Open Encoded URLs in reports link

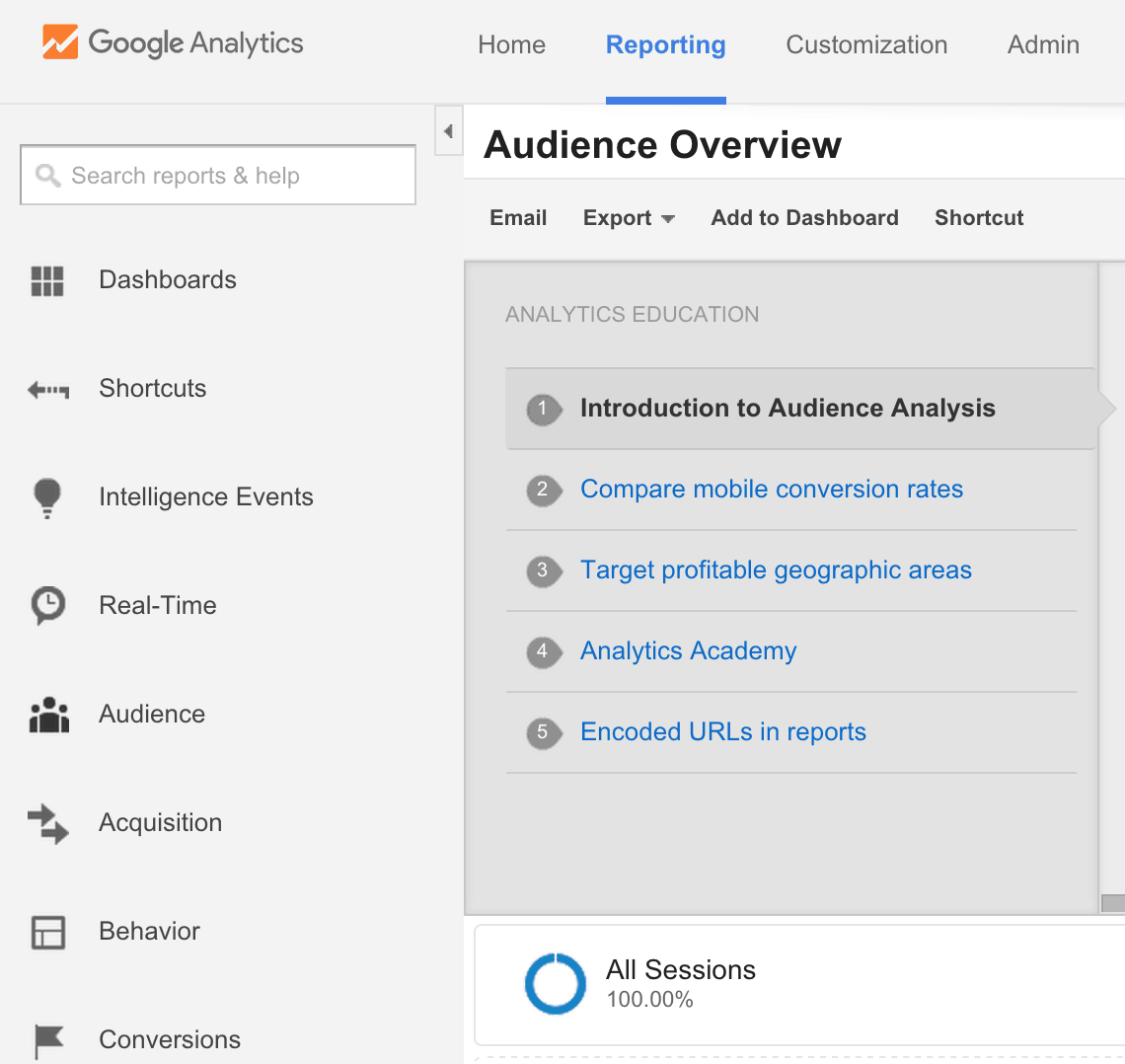723,731
